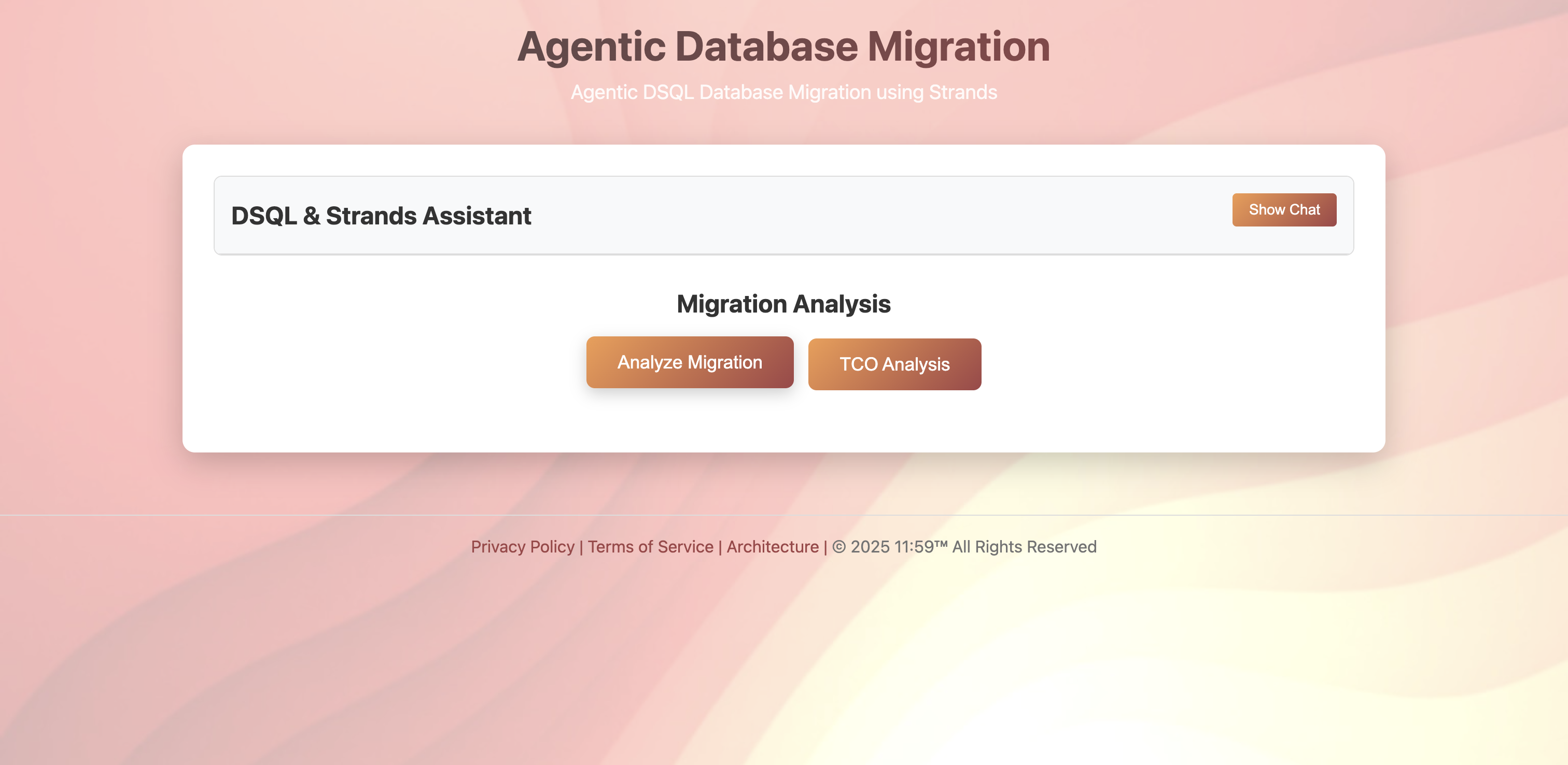Click blank white card below the buttons
Image resolution: width=1568 pixels, height=765 pixels.
[783, 423]
